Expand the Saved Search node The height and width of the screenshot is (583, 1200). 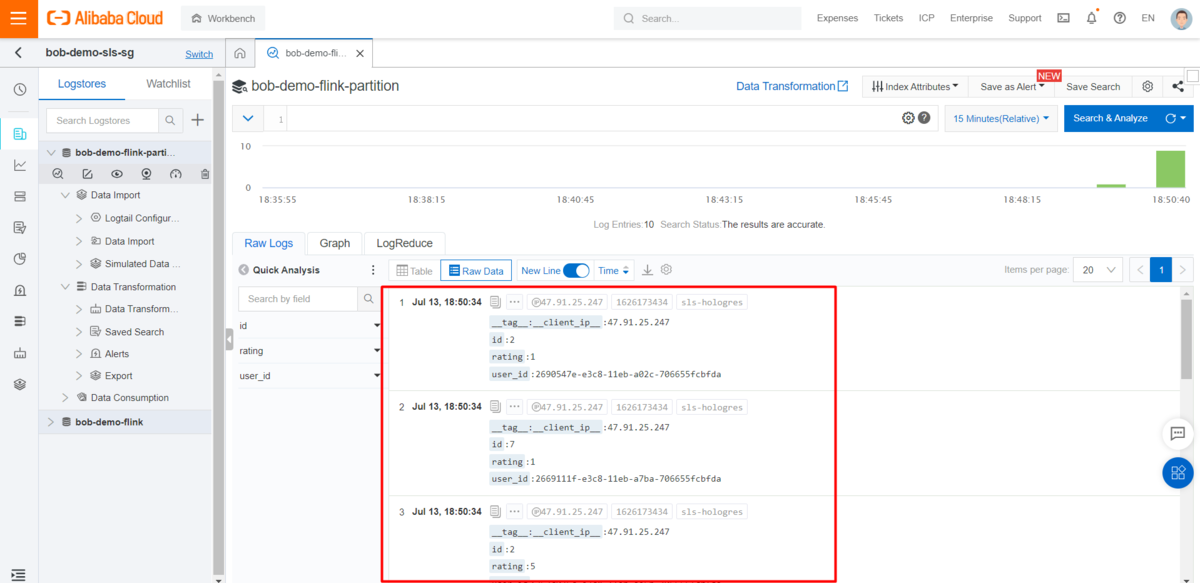[x=80, y=332]
